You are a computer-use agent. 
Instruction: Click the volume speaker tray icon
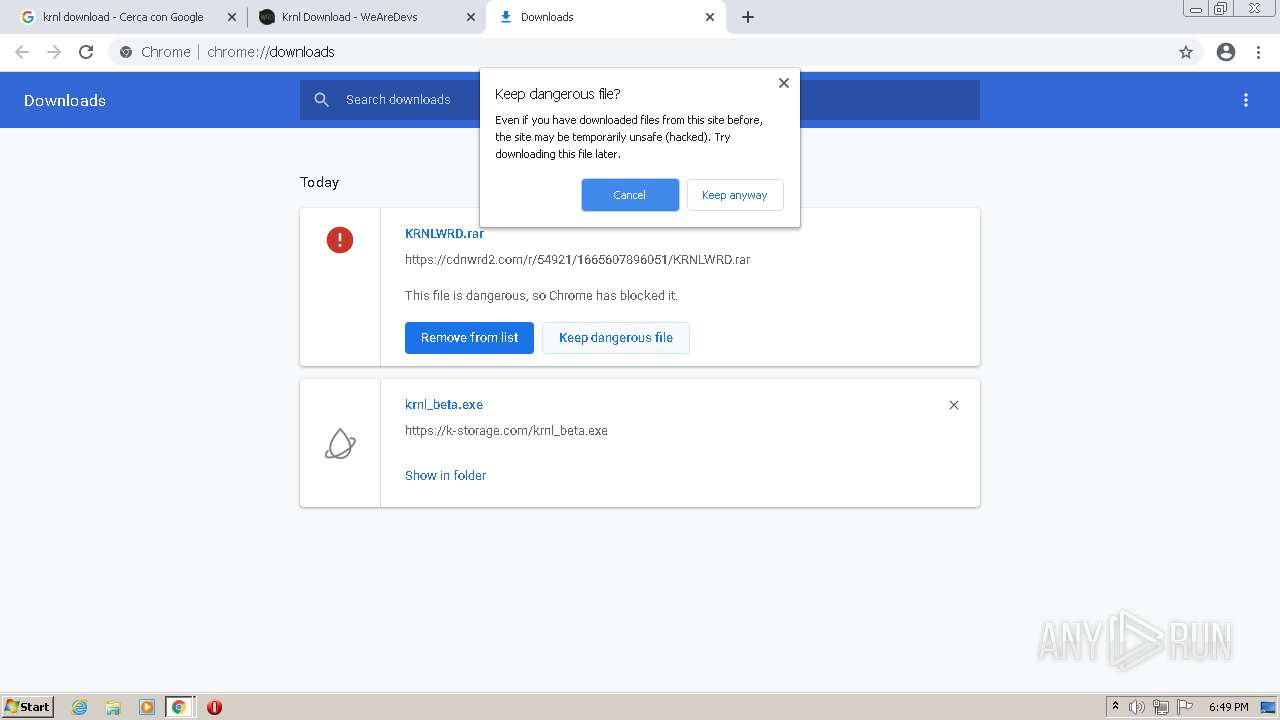[x=1137, y=707]
